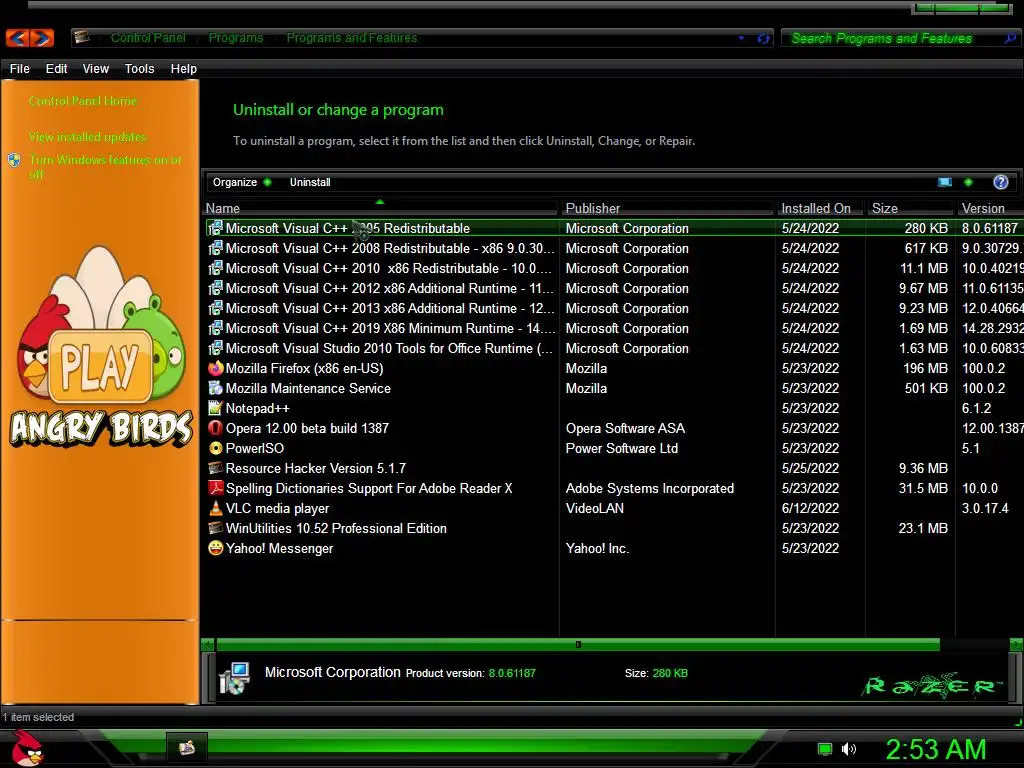This screenshot has width=1024, height=768.
Task: Click the forward navigation arrow
Action: pyautogui.click(x=41, y=38)
